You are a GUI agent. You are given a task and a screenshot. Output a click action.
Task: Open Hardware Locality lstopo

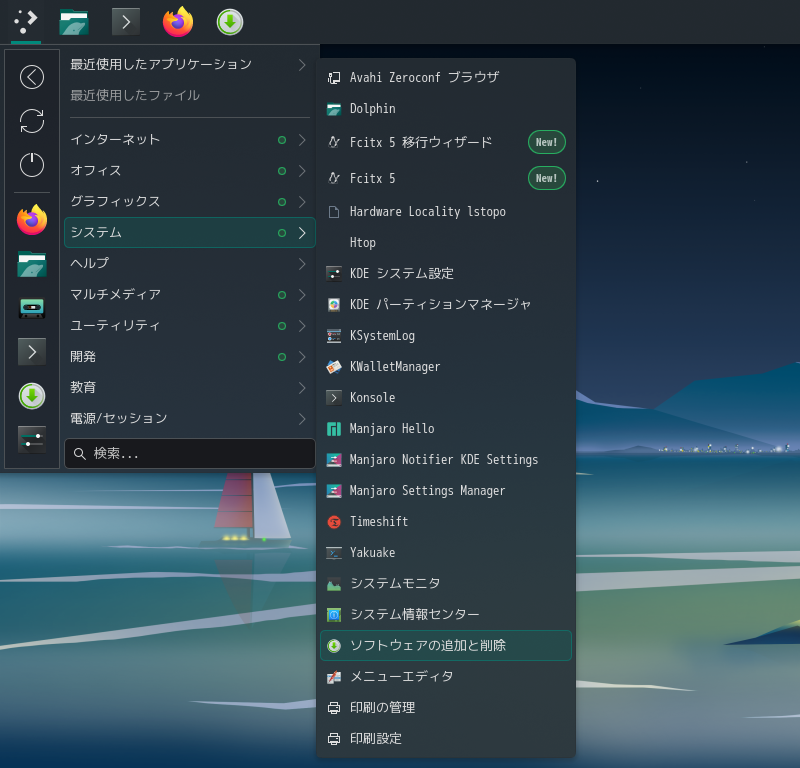click(x=445, y=212)
